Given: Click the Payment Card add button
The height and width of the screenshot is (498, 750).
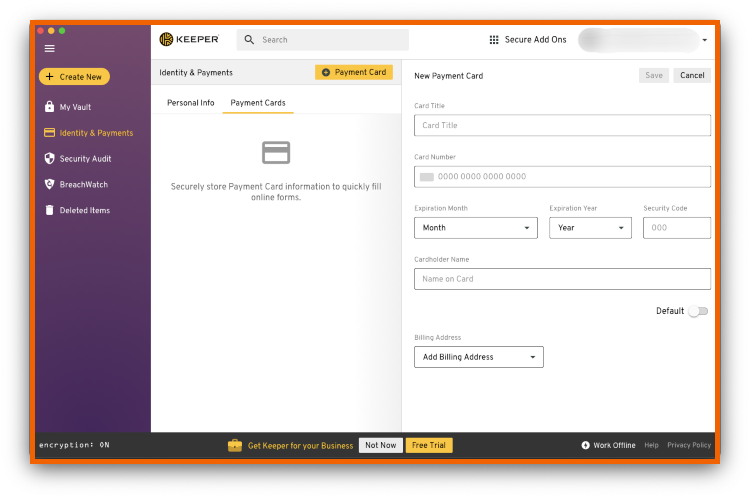Looking at the screenshot, I should 354,72.
